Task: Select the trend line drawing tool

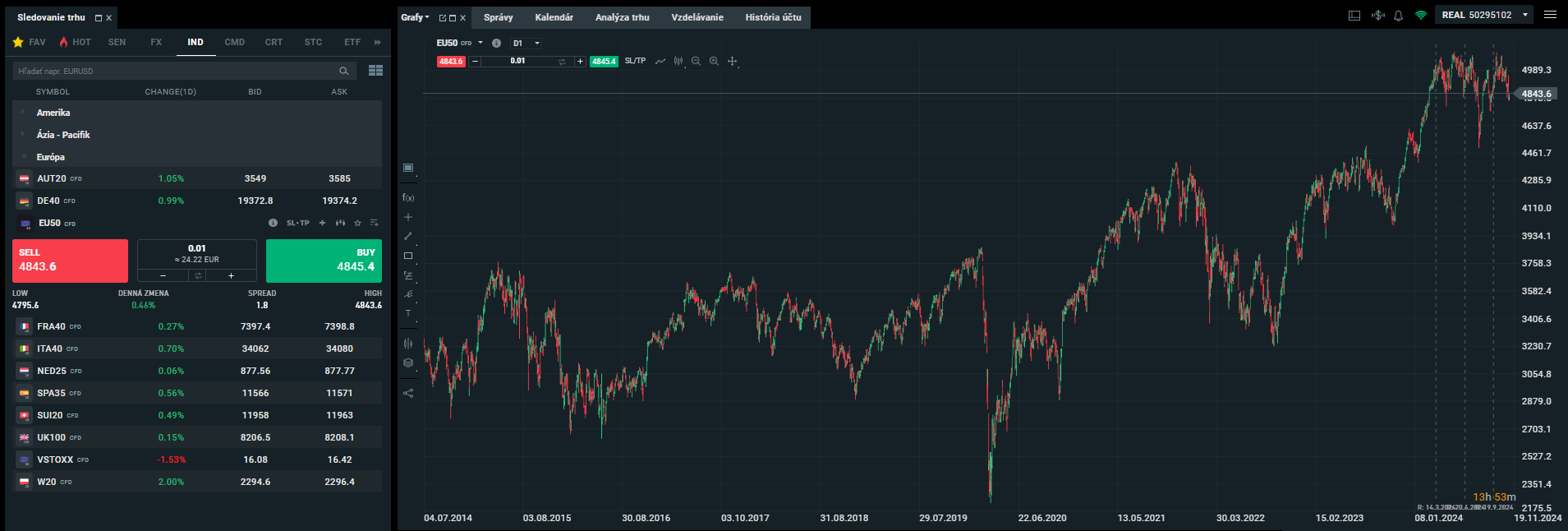Action: point(408,237)
